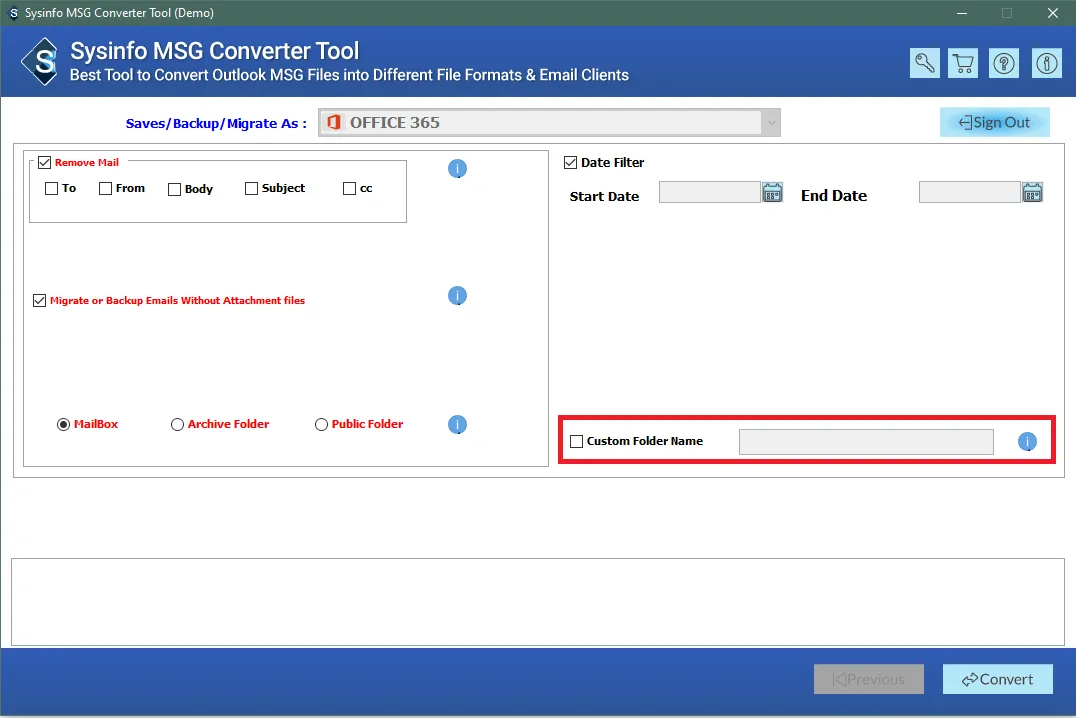
Task: Enable the Custom Folder Name checkbox
Action: click(576, 441)
